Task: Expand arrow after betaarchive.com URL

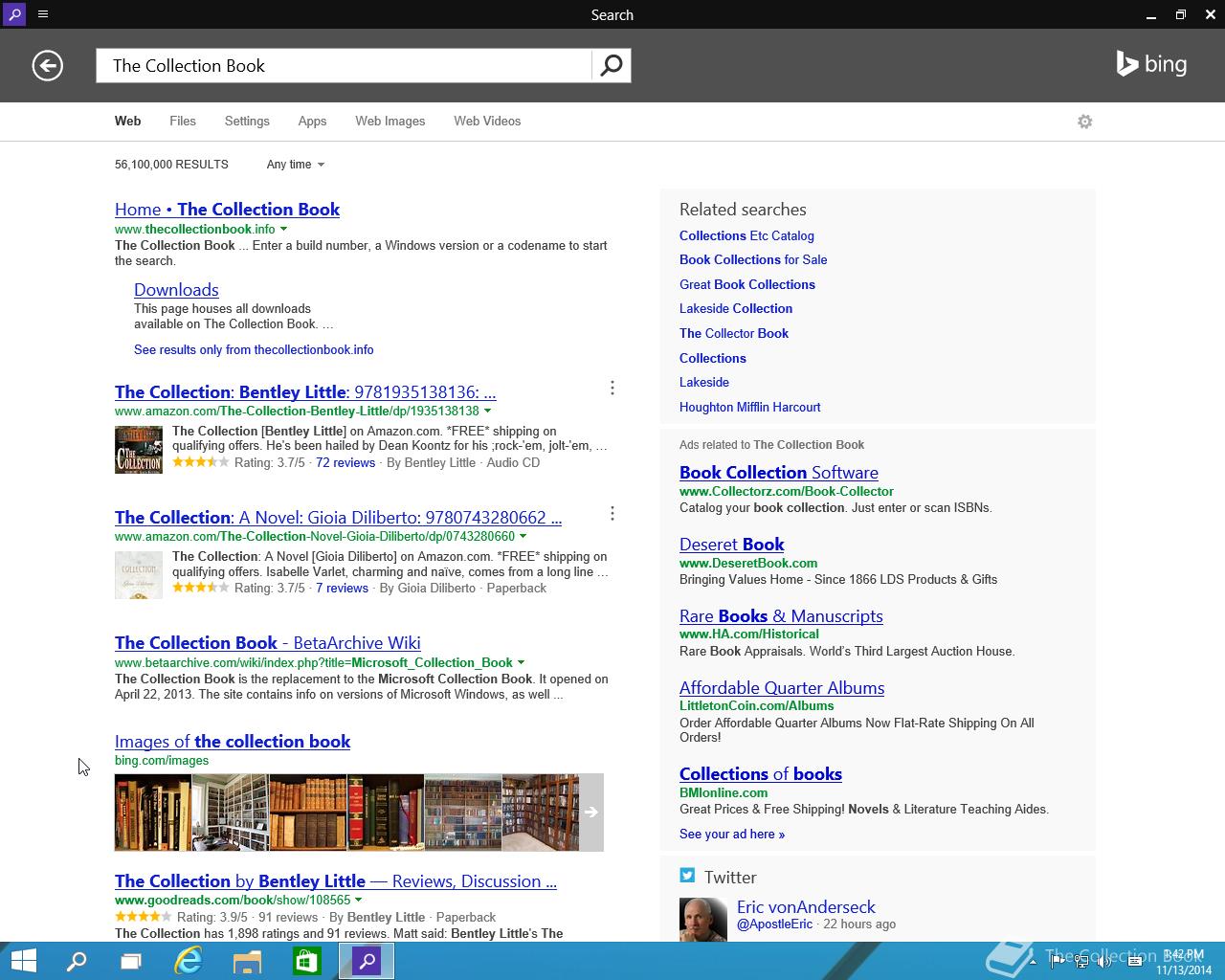Action: pos(521,662)
